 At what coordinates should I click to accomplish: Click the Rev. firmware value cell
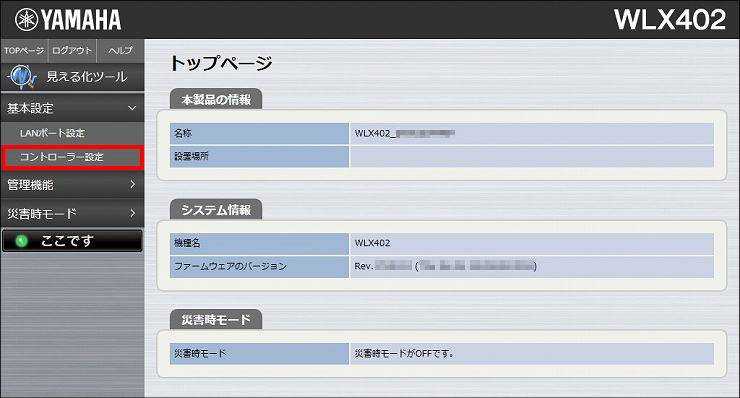[x=532, y=266]
